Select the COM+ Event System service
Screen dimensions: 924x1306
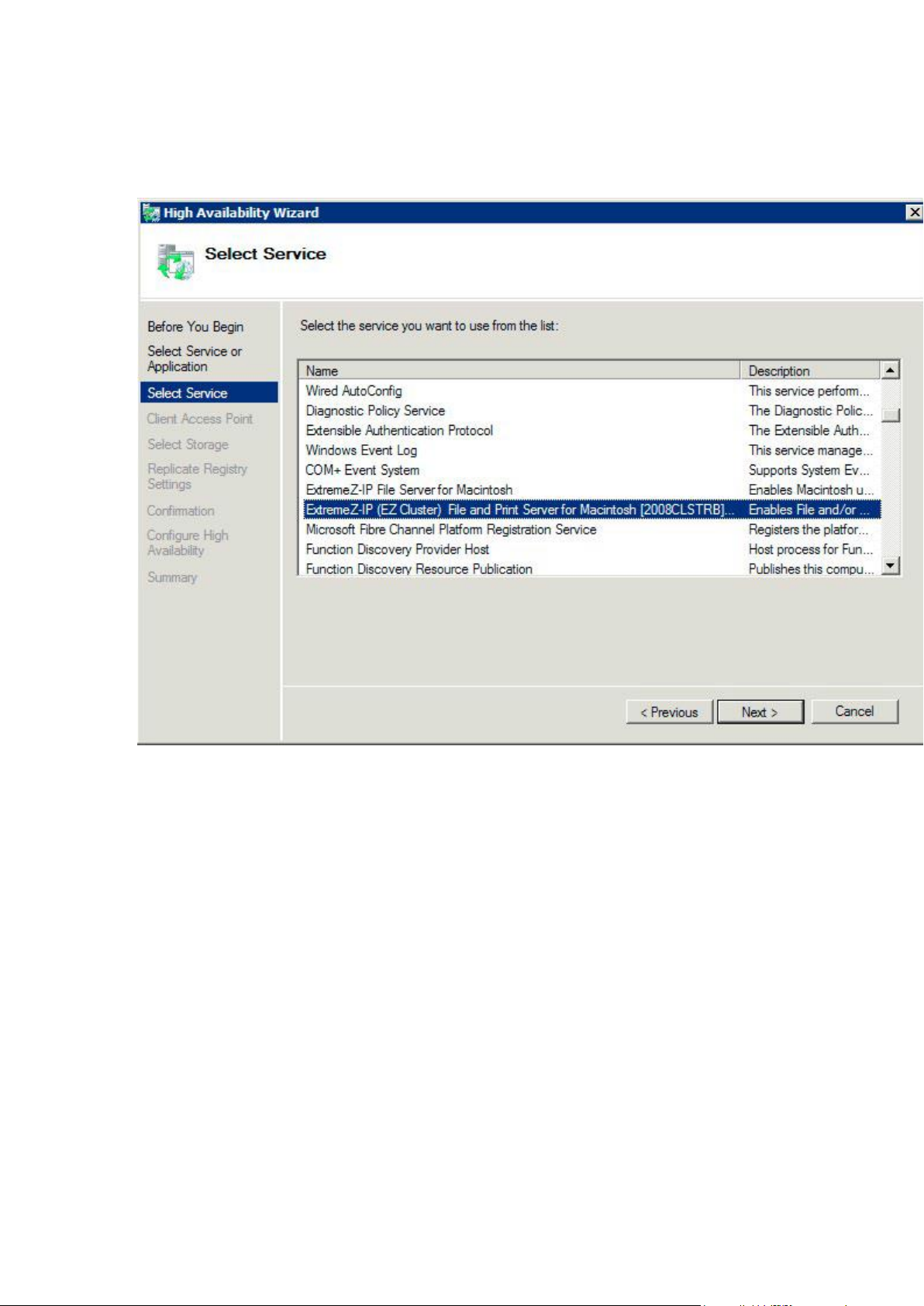click(362, 470)
